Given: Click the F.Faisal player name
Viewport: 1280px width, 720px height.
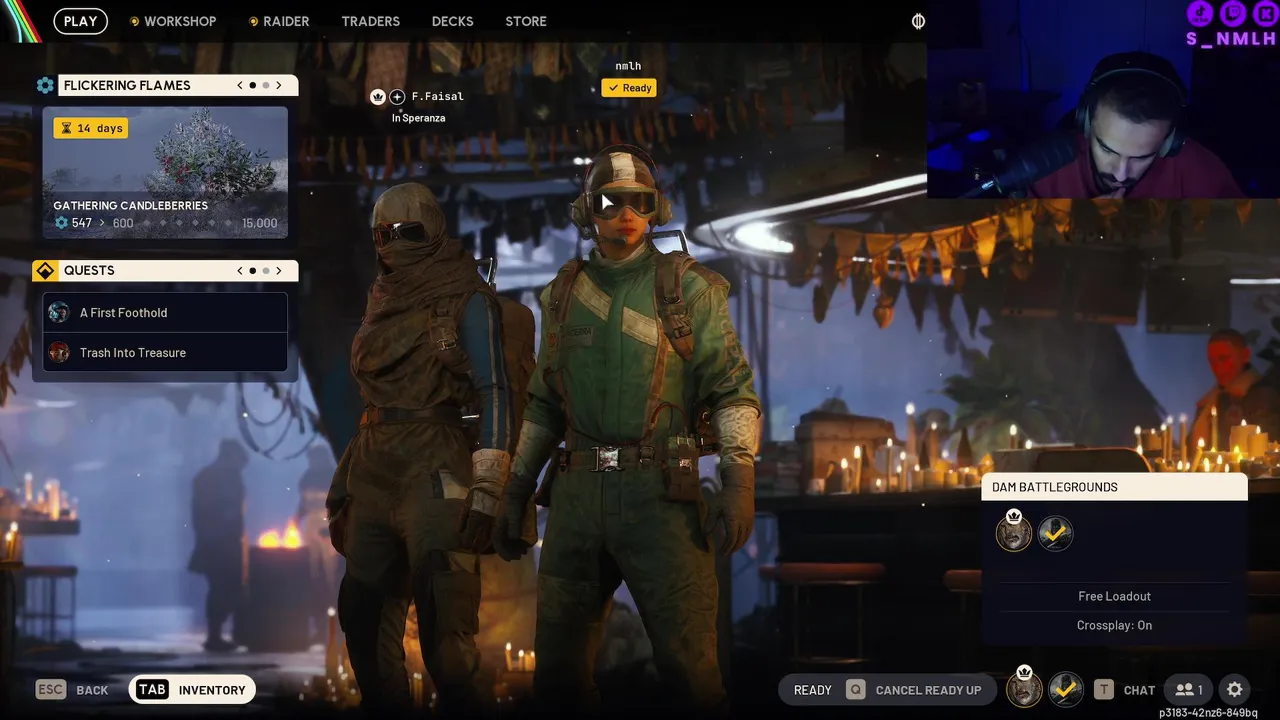Looking at the screenshot, I should (x=438, y=96).
